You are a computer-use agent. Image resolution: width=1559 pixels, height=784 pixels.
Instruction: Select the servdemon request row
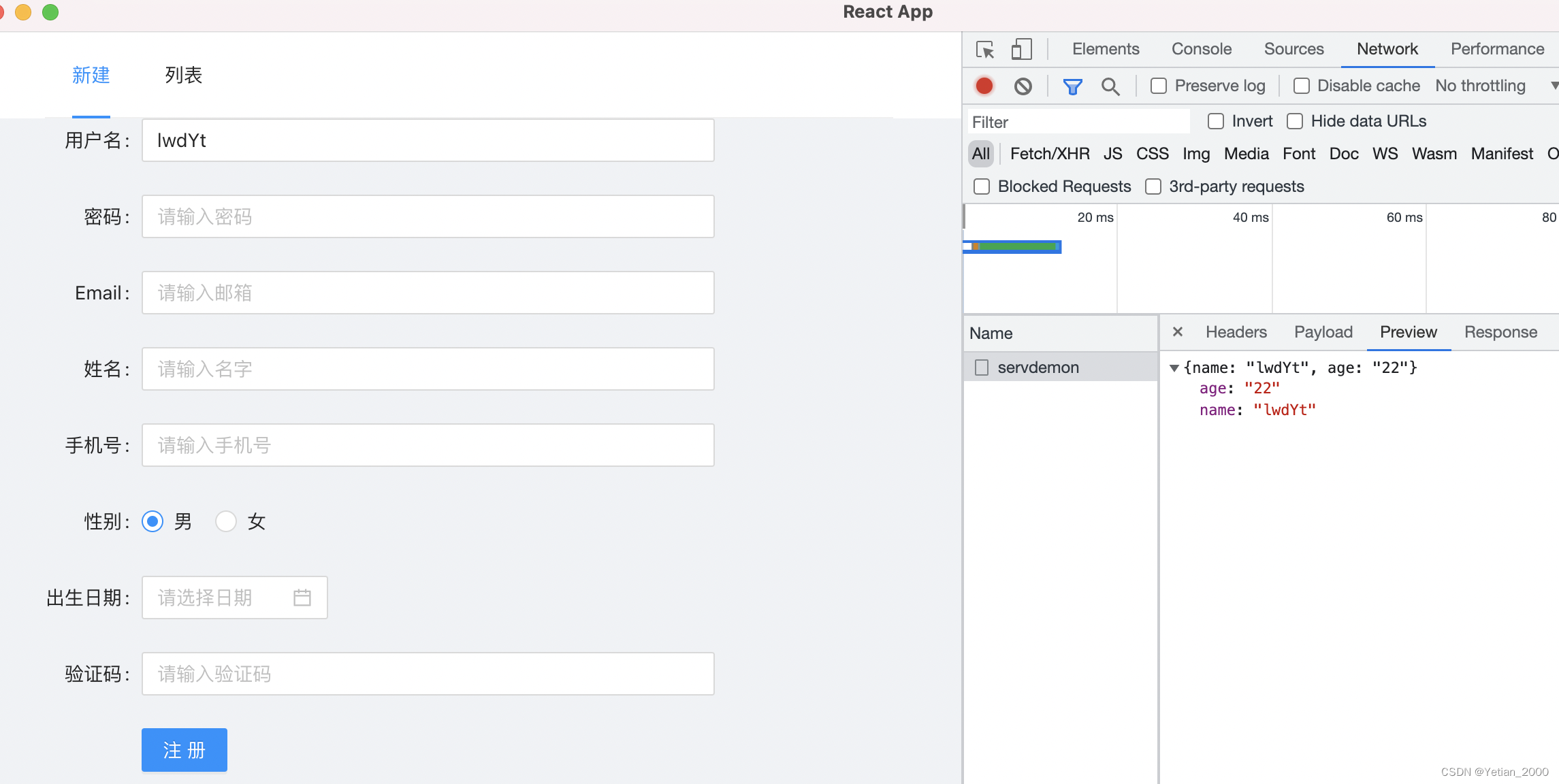point(1061,367)
